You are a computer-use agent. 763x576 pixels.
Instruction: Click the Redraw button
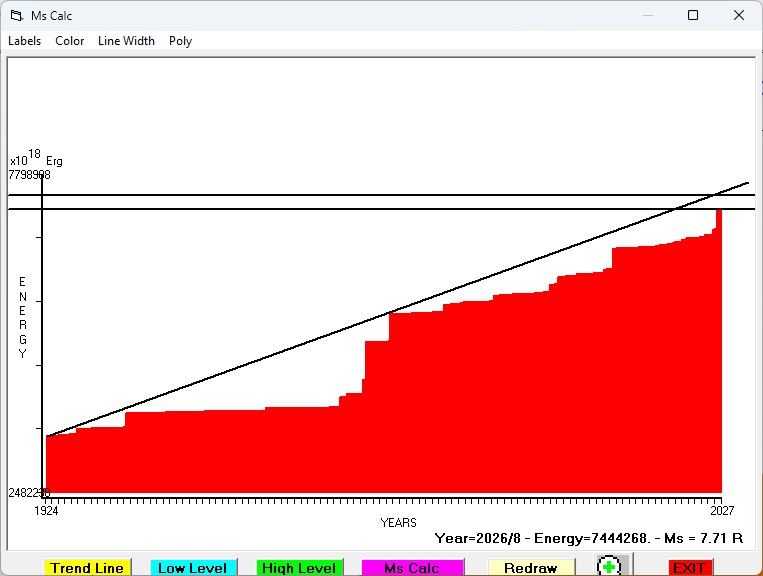pos(531,568)
